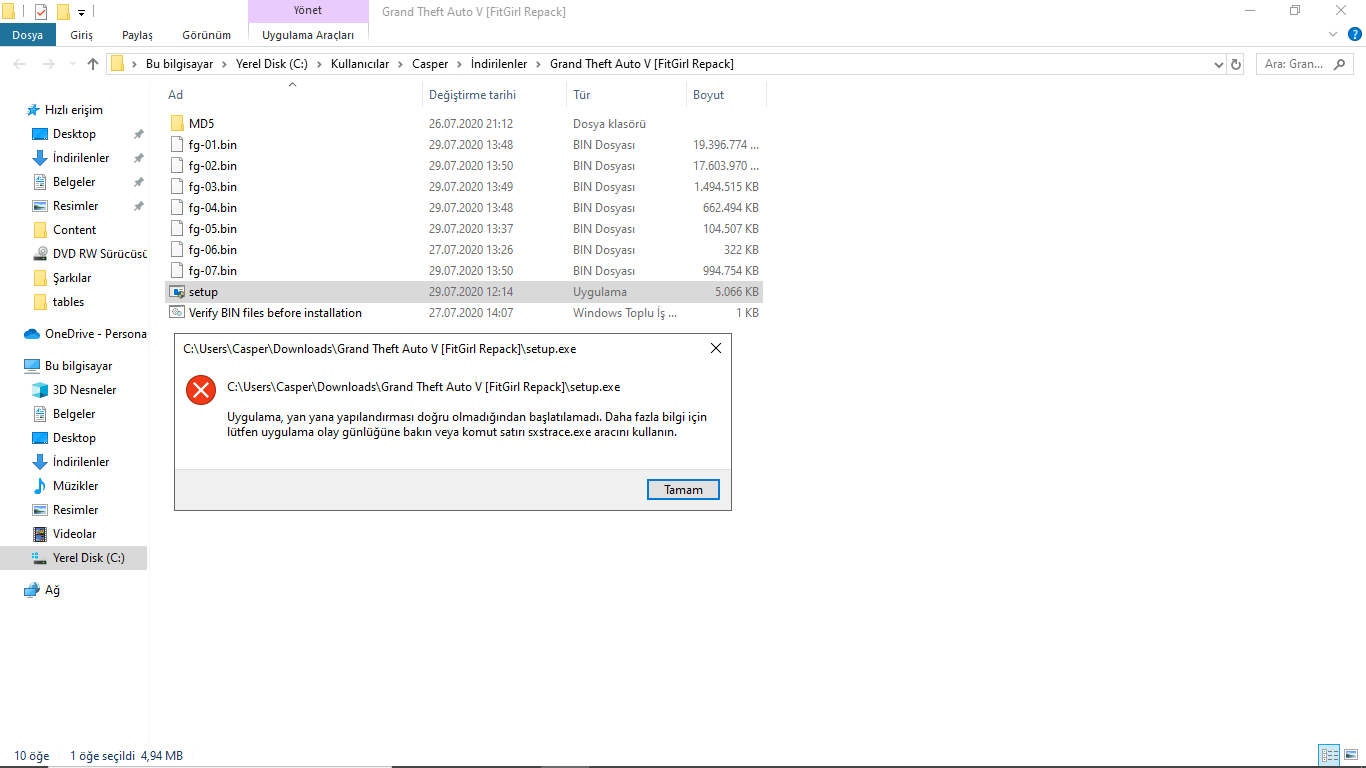The image size is (1366, 768).
Task: Open the quick access toolbar customize dropdown
Action: pos(81,13)
